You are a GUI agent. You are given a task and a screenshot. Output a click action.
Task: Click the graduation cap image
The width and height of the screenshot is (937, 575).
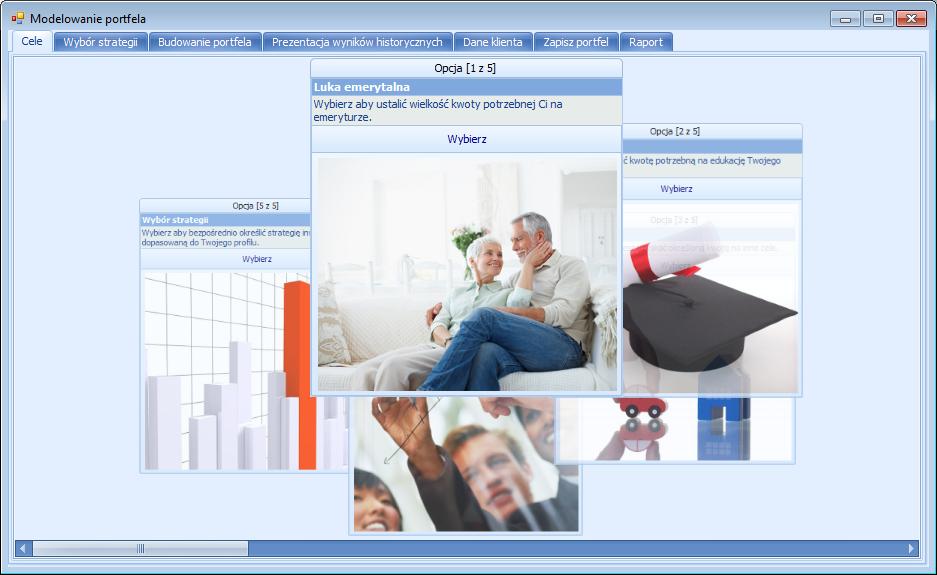click(x=710, y=299)
